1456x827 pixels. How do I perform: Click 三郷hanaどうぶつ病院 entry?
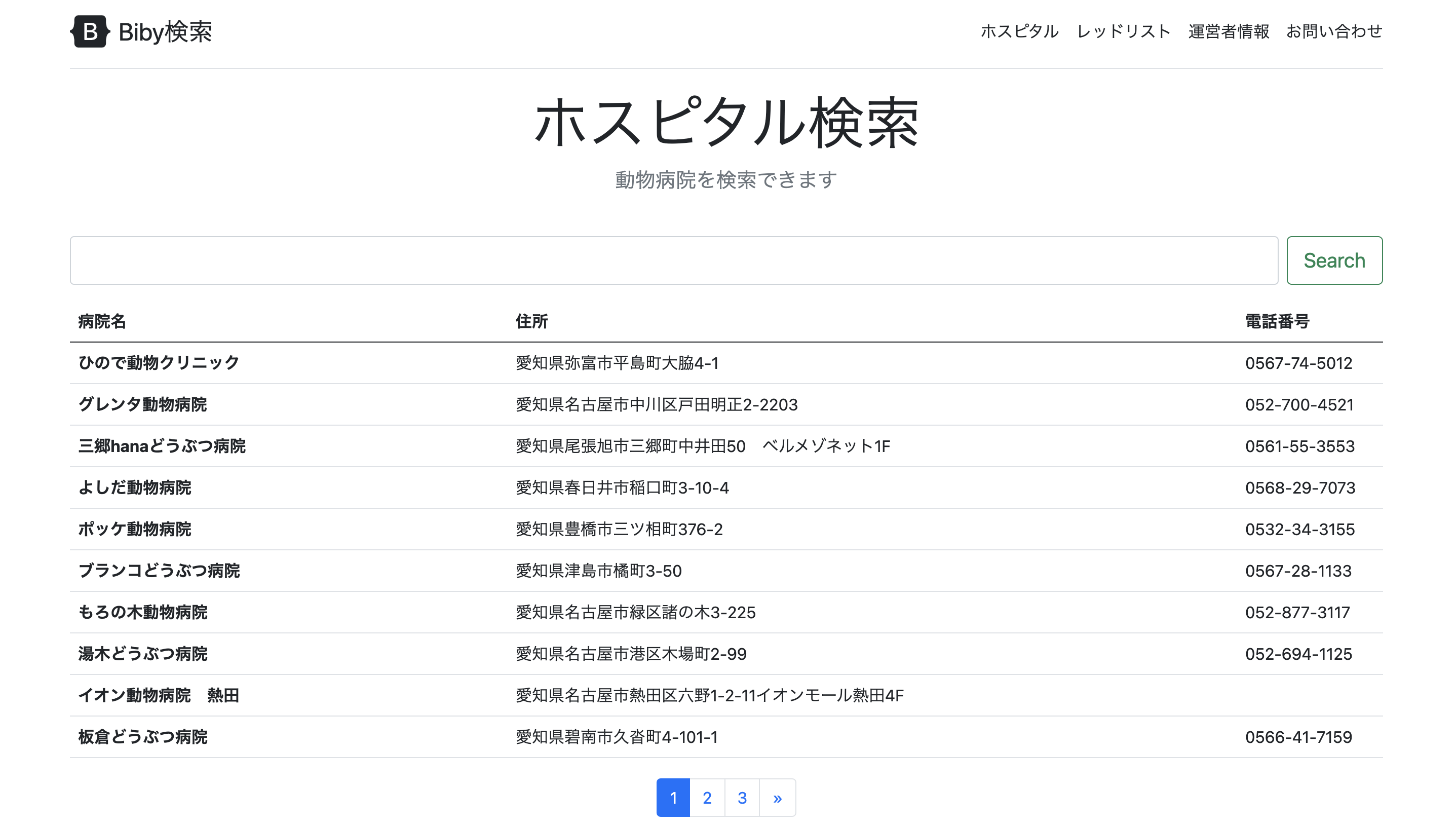pyautogui.click(x=162, y=446)
